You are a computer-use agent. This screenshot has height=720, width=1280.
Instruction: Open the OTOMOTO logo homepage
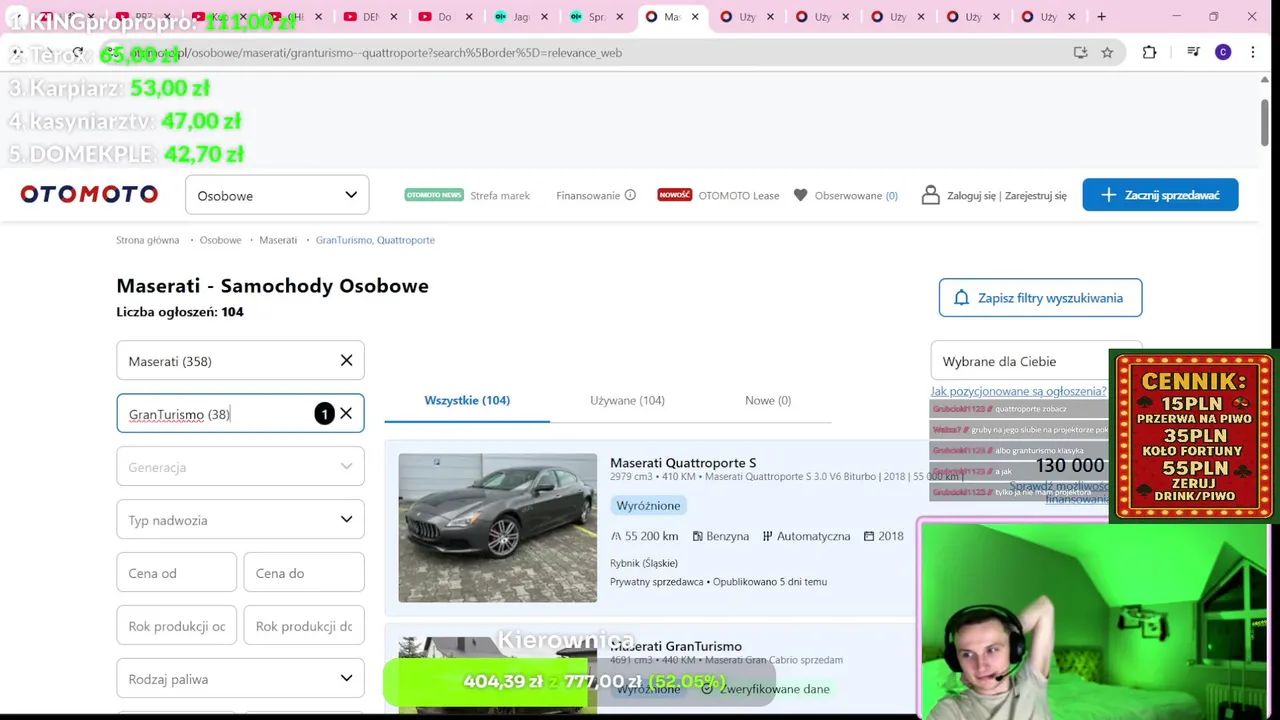89,194
